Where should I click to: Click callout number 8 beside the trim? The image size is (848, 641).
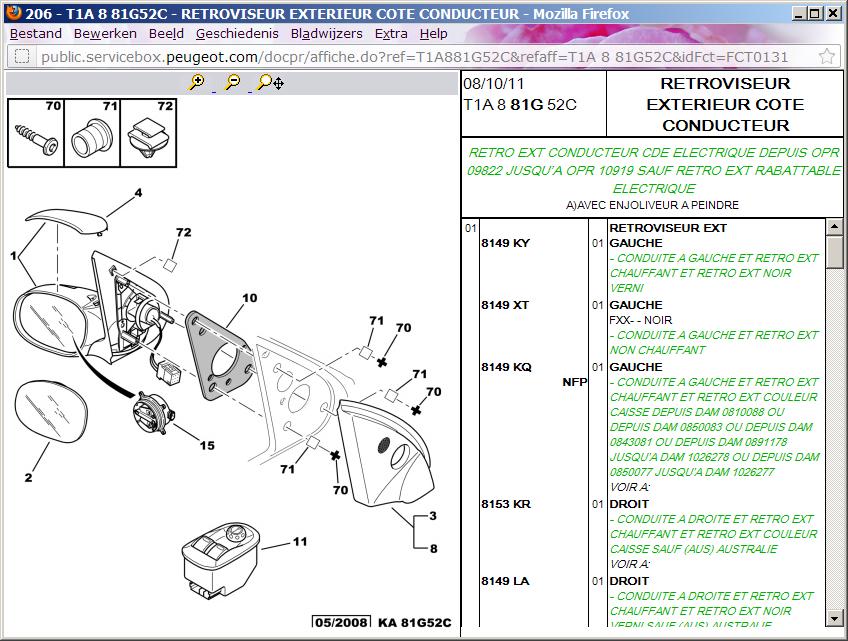coord(434,549)
